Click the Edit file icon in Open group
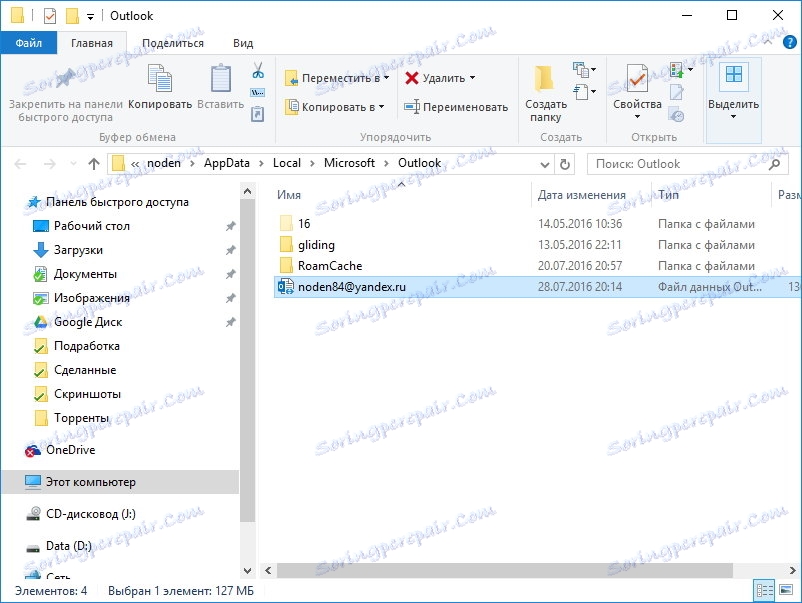This screenshot has height=603, width=802. click(x=676, y=93)
